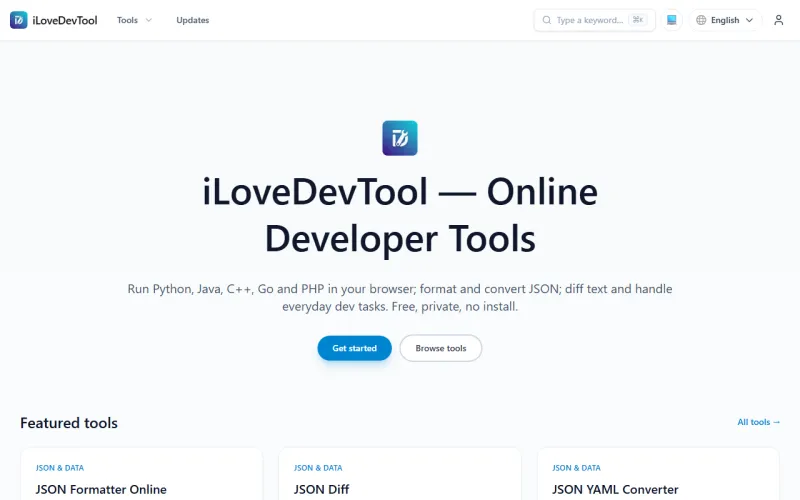Click the Run Python, Java, C++ description text
Screen dimensions: 800x500
pos(400,297)
